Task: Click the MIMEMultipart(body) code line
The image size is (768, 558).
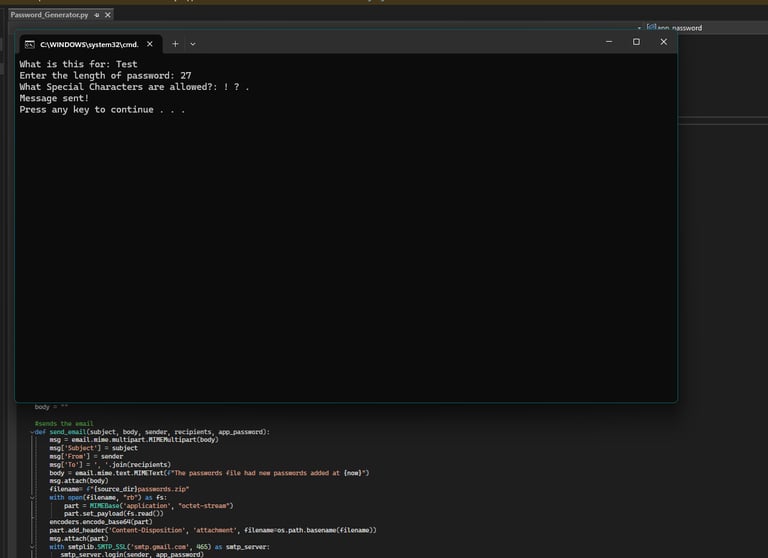Action: tap(134, 440)
